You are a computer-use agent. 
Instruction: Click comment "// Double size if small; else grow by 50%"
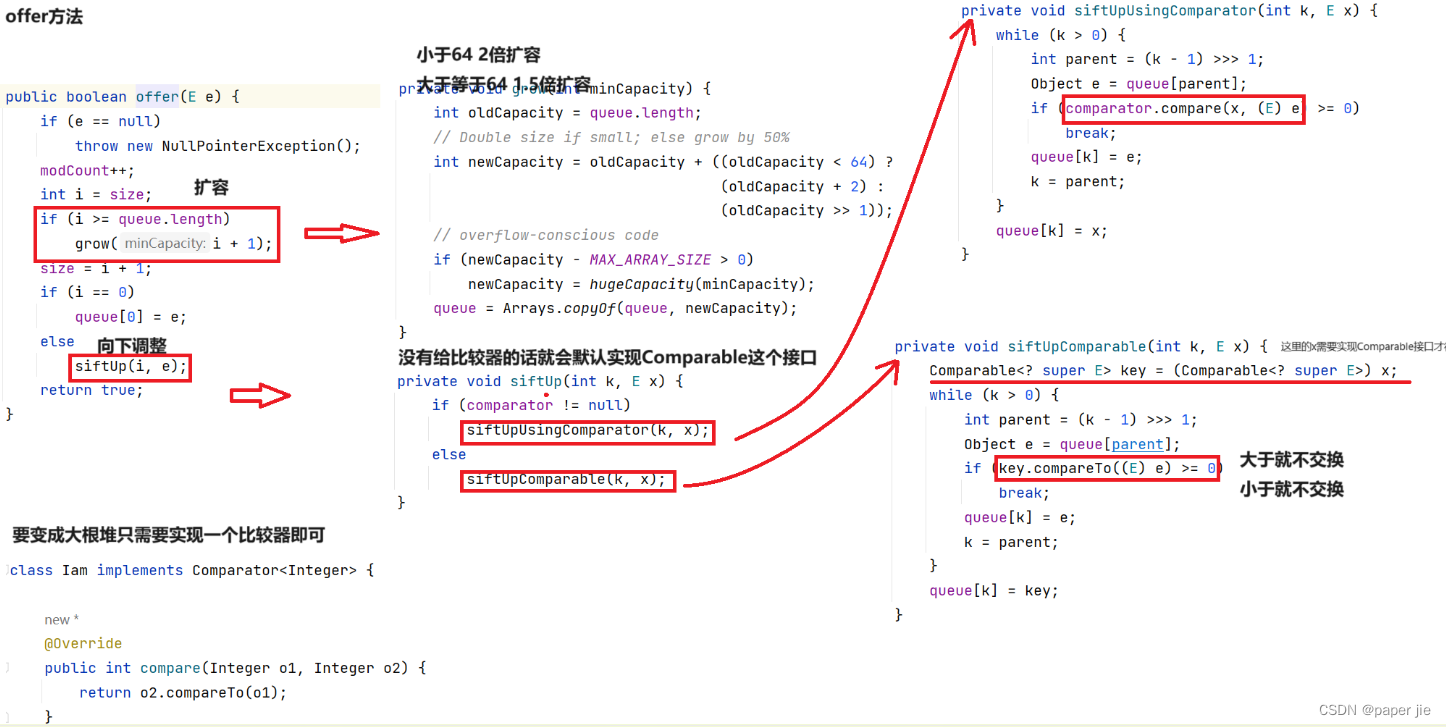tap(612, 137)
